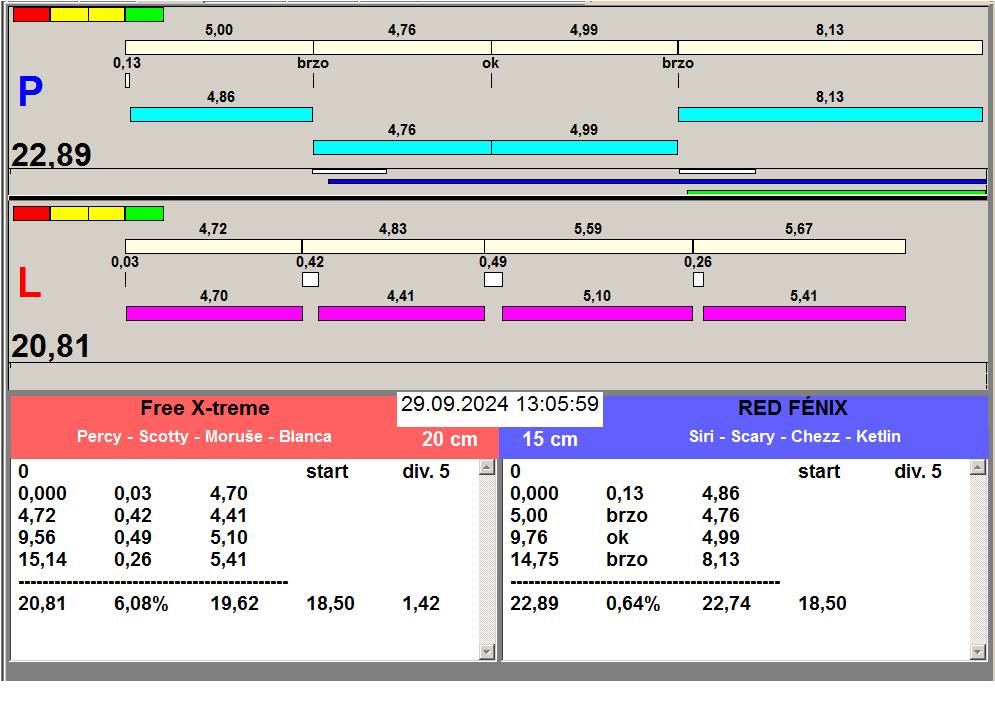Click the green start light in lane P
This screenshot has width=995, height=716.
[145, 15]
